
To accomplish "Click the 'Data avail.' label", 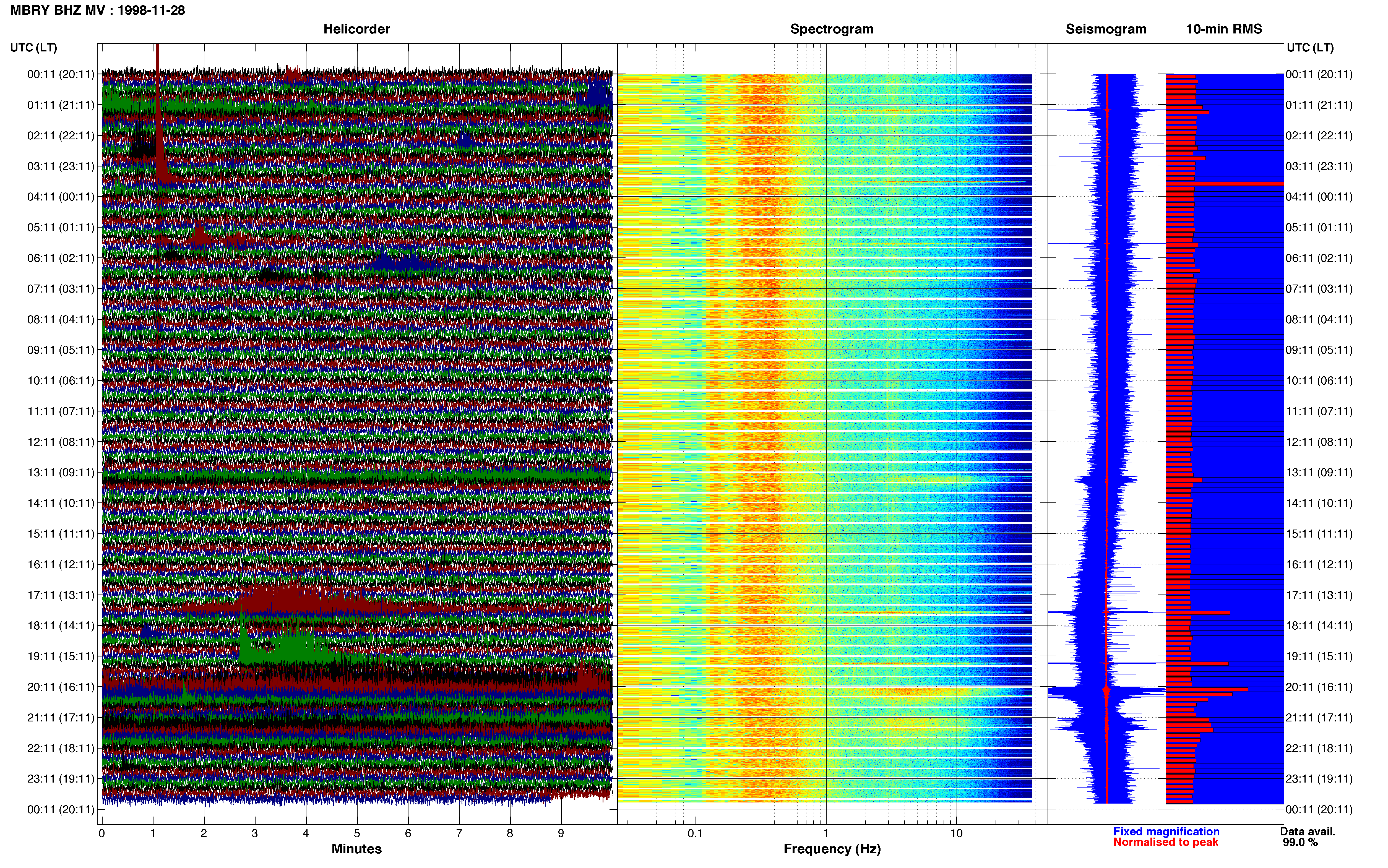I will 1308,832.
